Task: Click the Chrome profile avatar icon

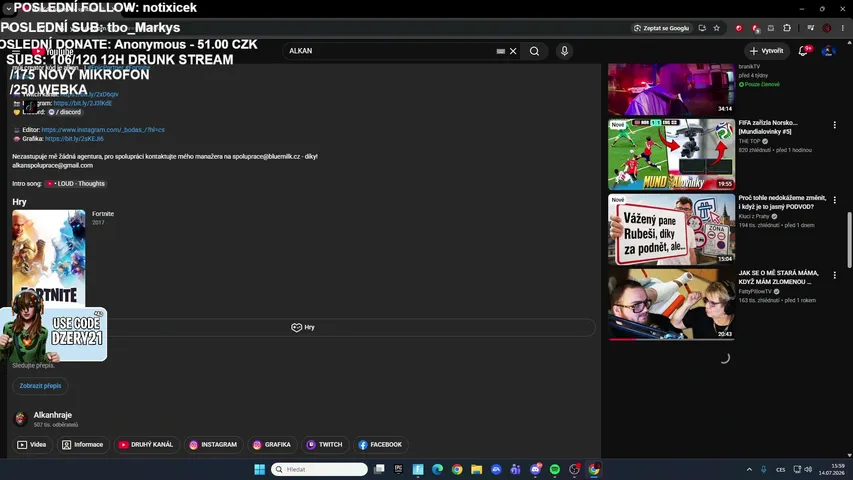Action: coord(827,28)
